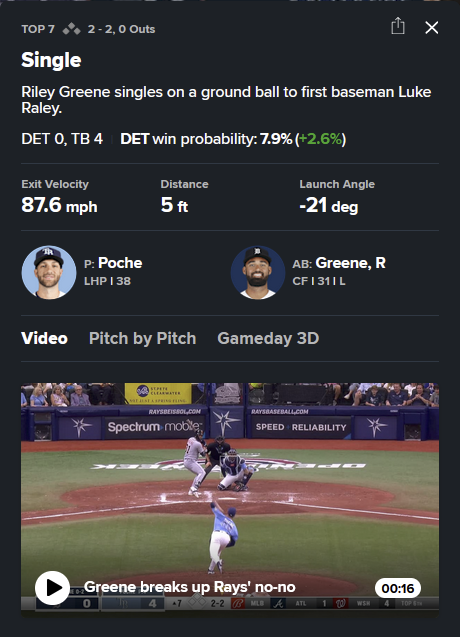The height and width of the screenshot is (637, 460).
Task: Click the 00:16 duration badge
Action: [398, 588]
